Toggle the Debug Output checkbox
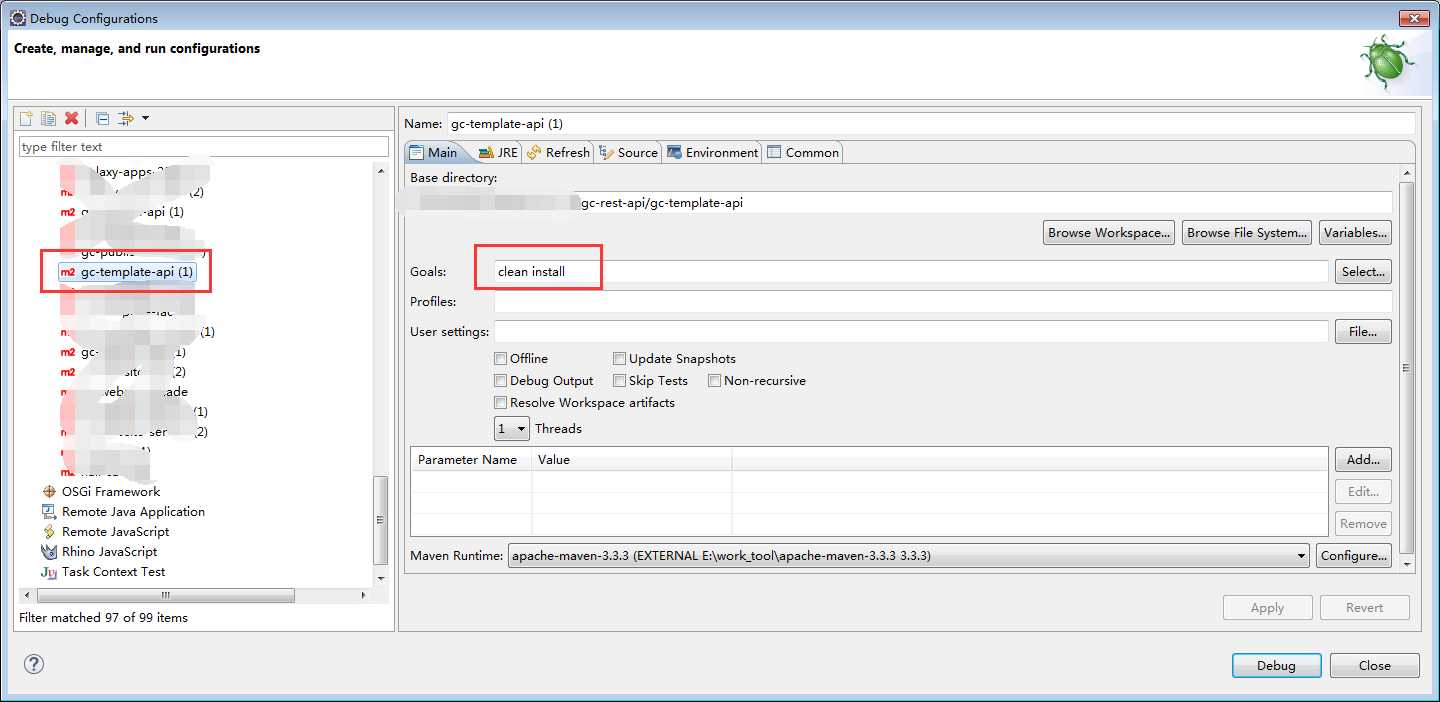The width and height of the screenshot is (1440, 702). (x=500, y=380)
